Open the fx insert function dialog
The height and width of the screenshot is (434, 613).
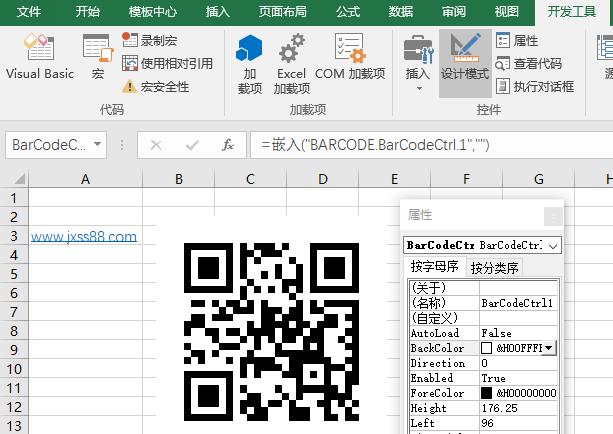tap(228, 145)
